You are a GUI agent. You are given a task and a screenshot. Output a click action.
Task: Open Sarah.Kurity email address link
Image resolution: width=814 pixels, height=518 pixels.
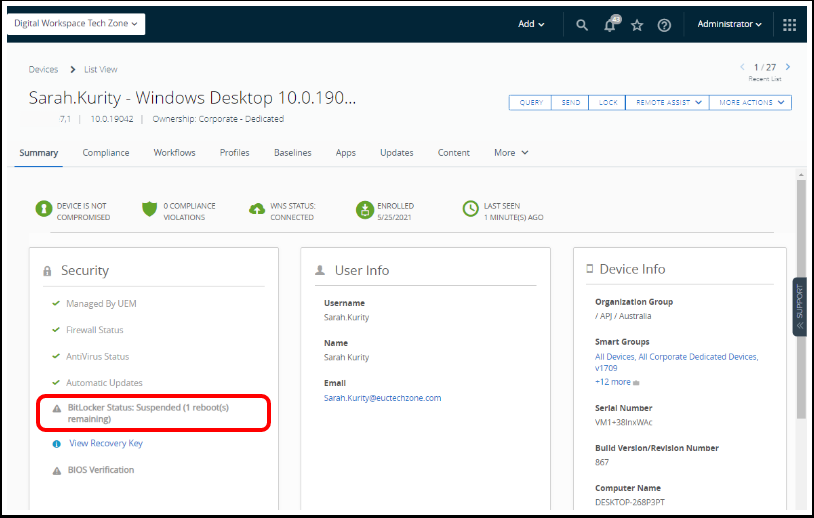[382, 397]
